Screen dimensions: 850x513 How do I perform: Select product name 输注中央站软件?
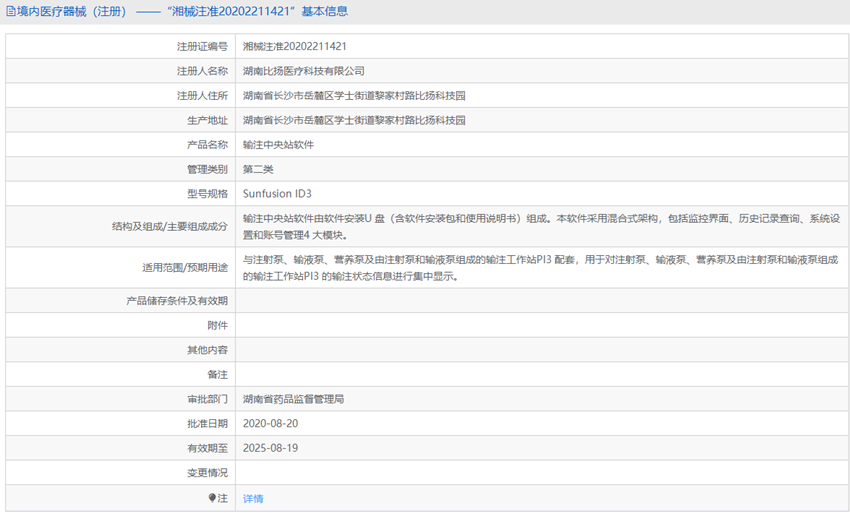tap(278, 145)
